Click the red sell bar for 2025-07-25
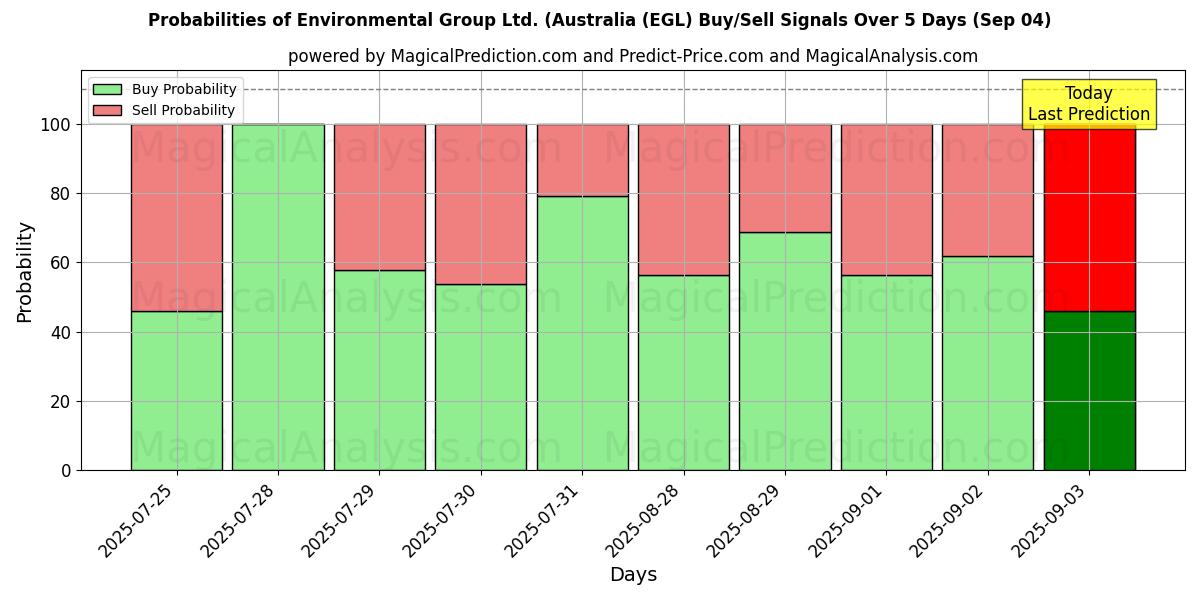 (177, 218)
